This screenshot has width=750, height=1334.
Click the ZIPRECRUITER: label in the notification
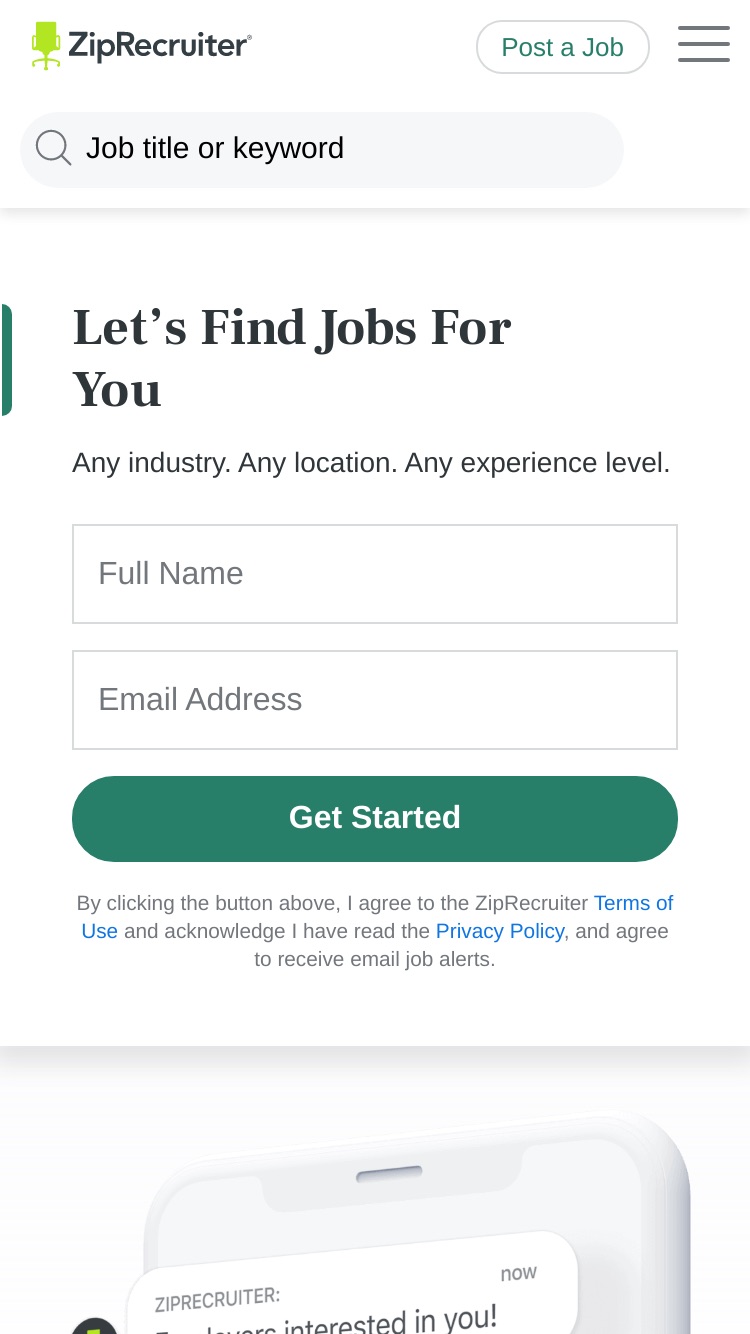pyautogui.click(x=217, y=1300)
